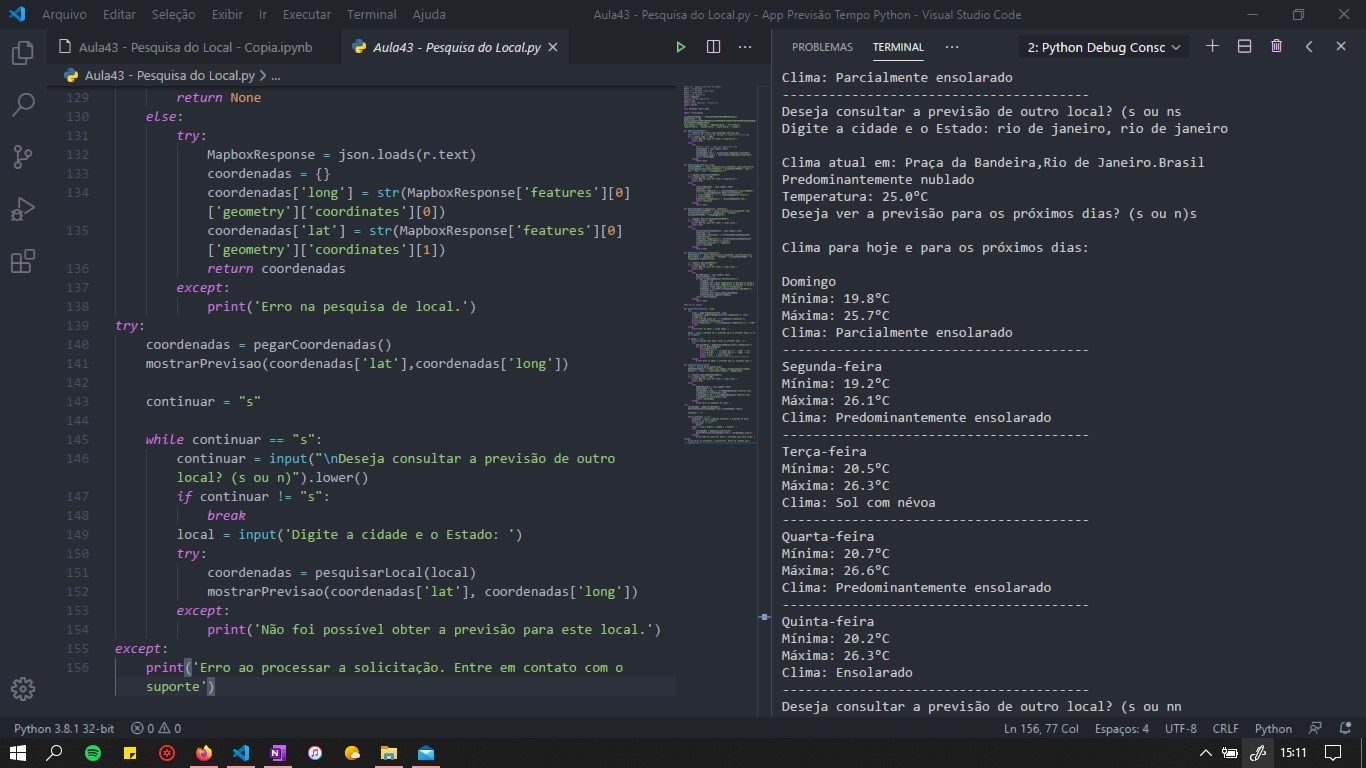Open the feedback icon in status bar
The width and height of the screenshot is (1366, 768).
click(x=1315, y=729)
